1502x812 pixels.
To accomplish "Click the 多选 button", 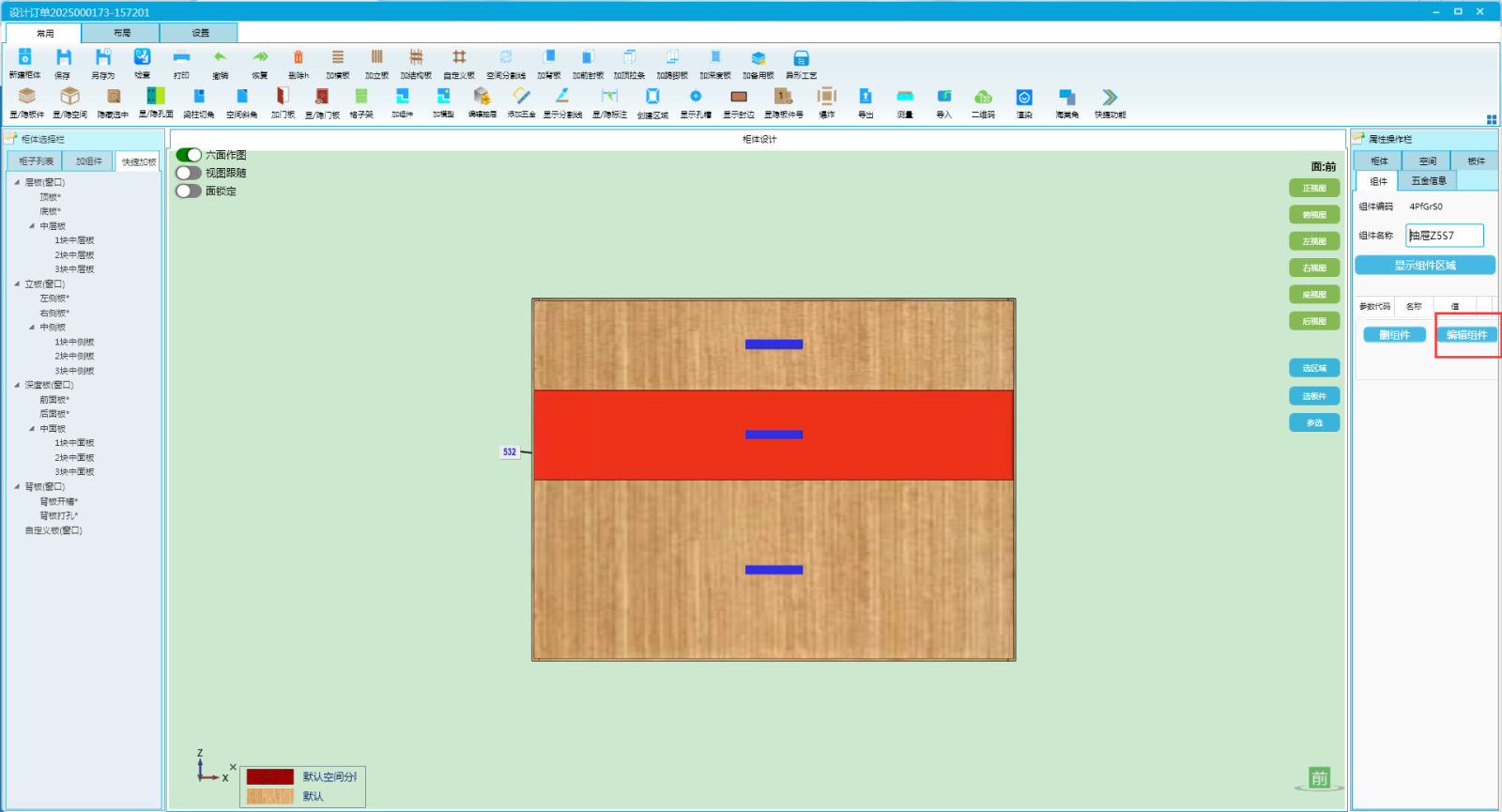I will tap(1314, 423).
